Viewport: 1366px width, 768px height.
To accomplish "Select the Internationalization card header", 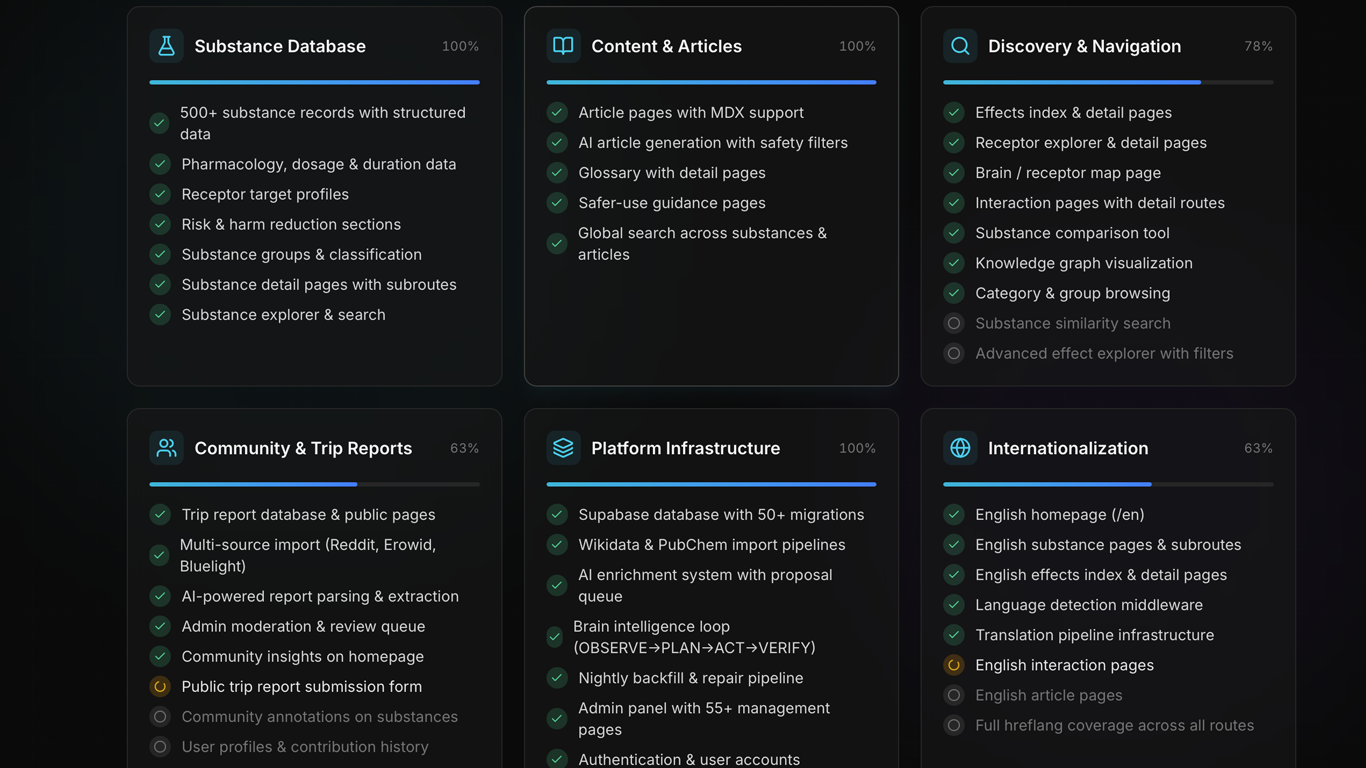I will tap(1068, 448).
